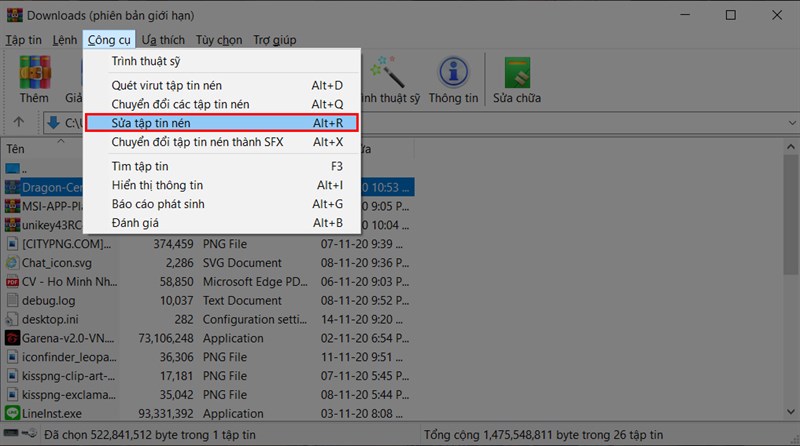Click the size value 93,331,392
Image resolution: width=800 pixels, height=446 pixels.
[166, 413]
